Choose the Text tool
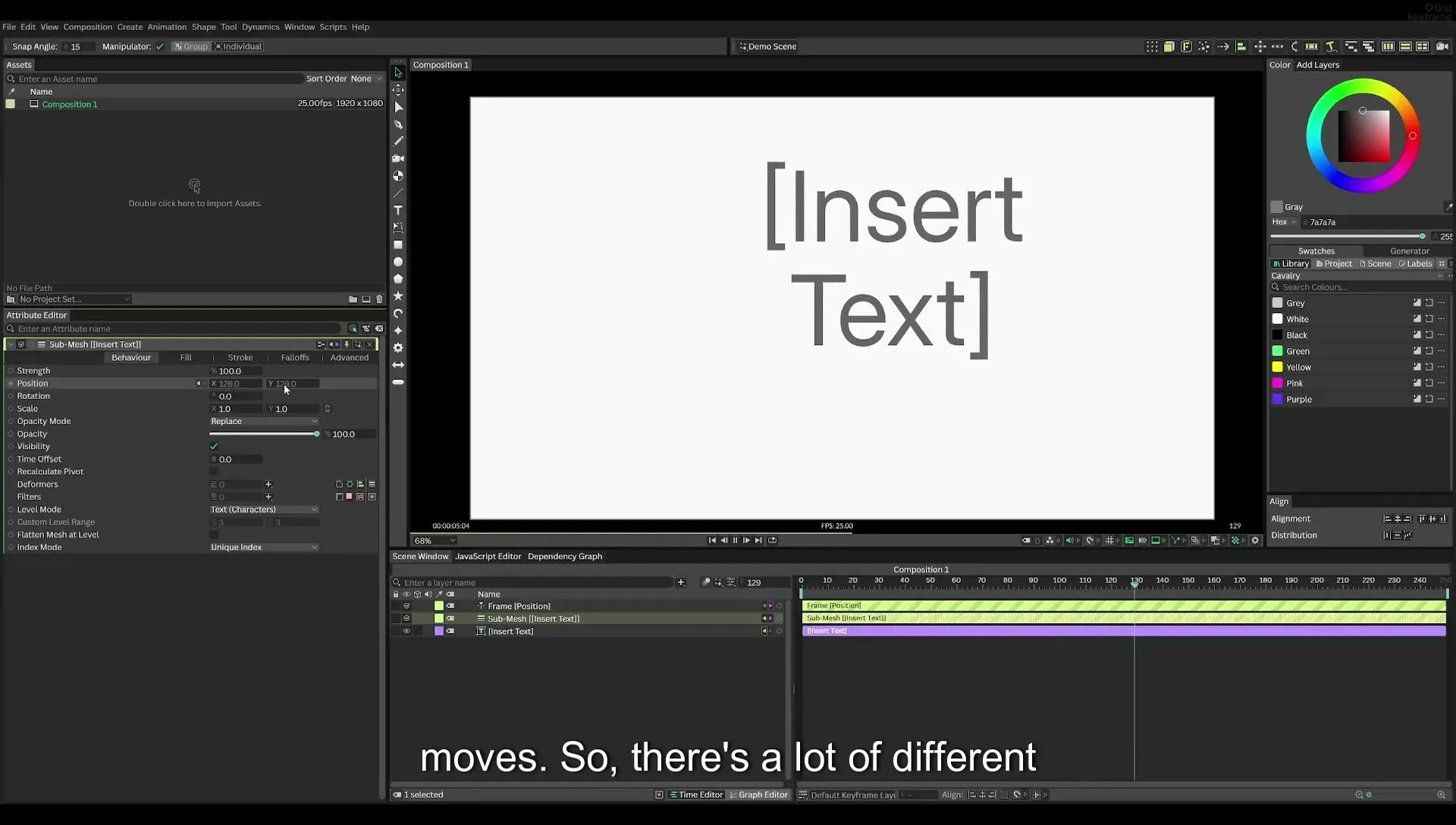Viewport: 1456px width, 825px height. click(398, 210)
